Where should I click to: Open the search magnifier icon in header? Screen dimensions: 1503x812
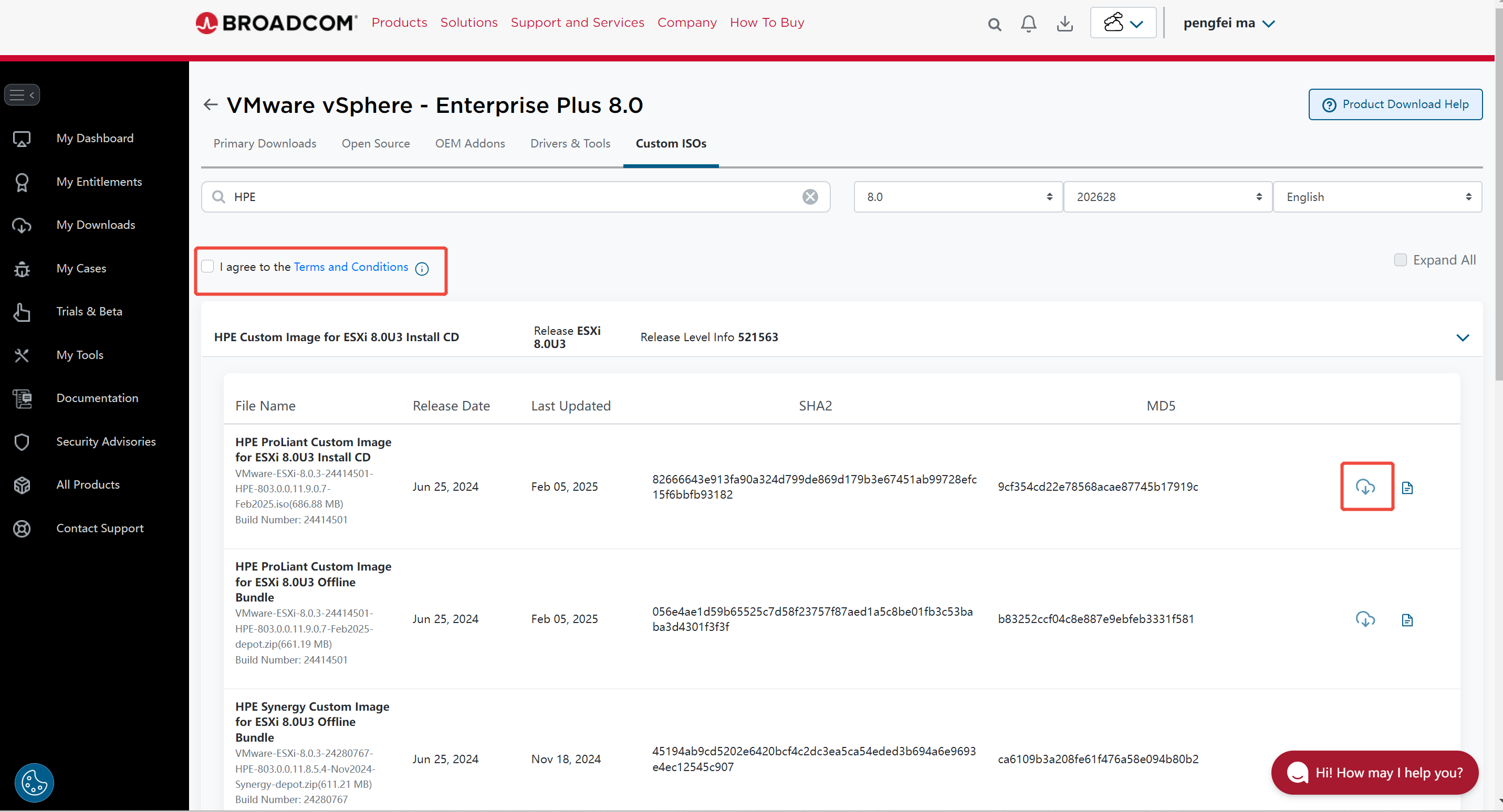[994, 24]
